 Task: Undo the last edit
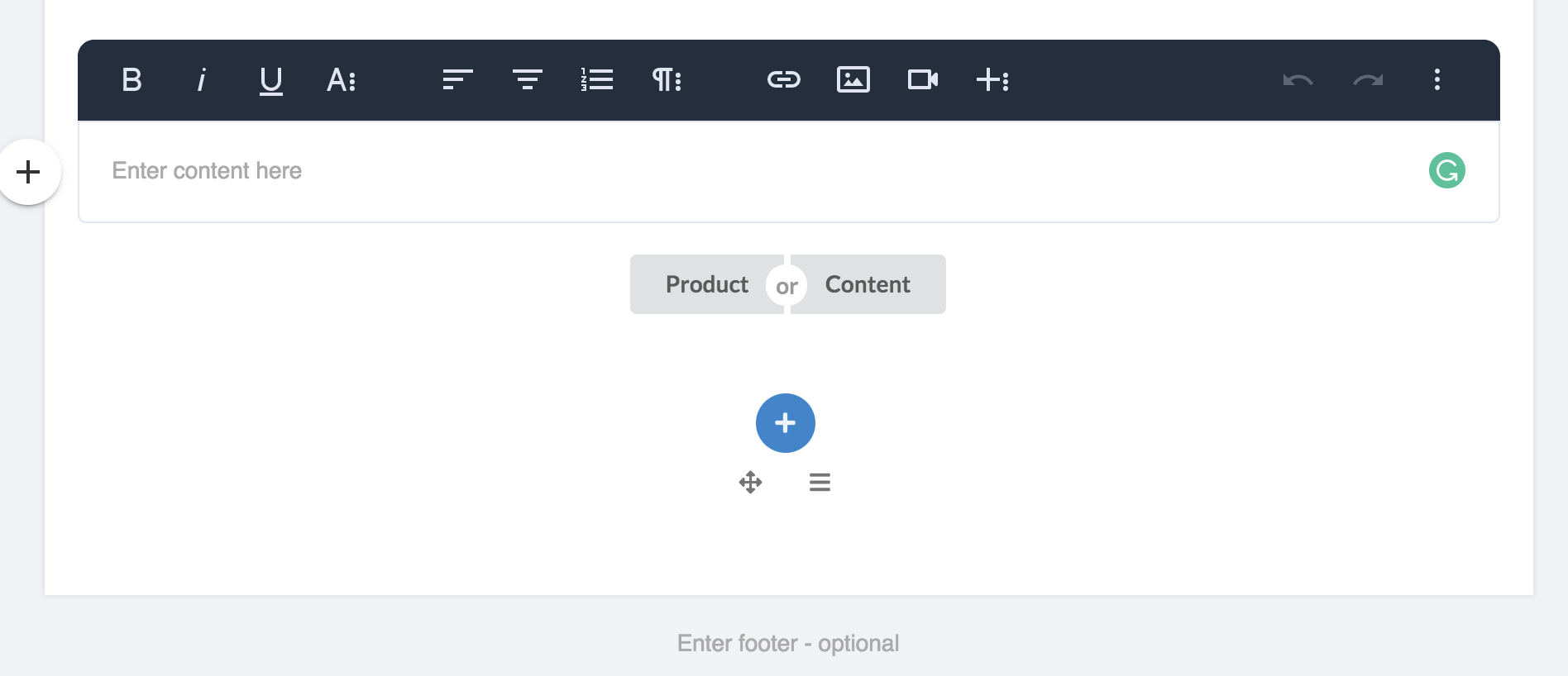1298,80
